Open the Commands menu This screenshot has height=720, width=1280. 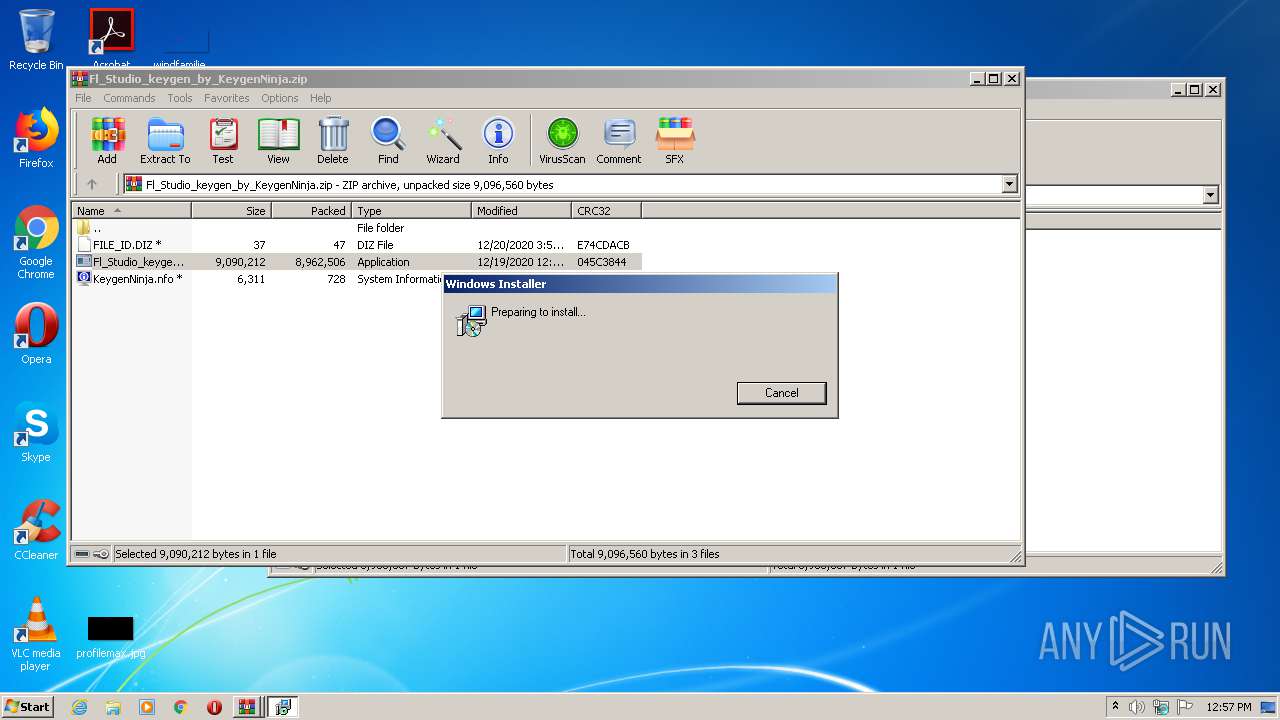129,98
